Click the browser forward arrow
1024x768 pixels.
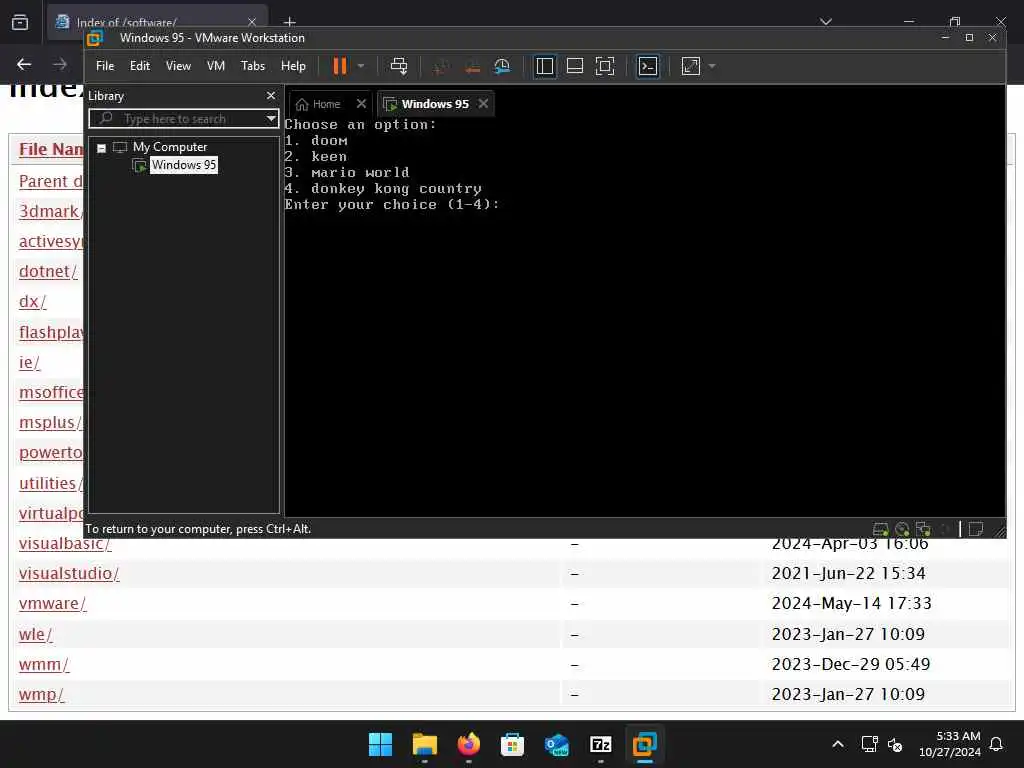pyautogui.click(x=60, y=64)
